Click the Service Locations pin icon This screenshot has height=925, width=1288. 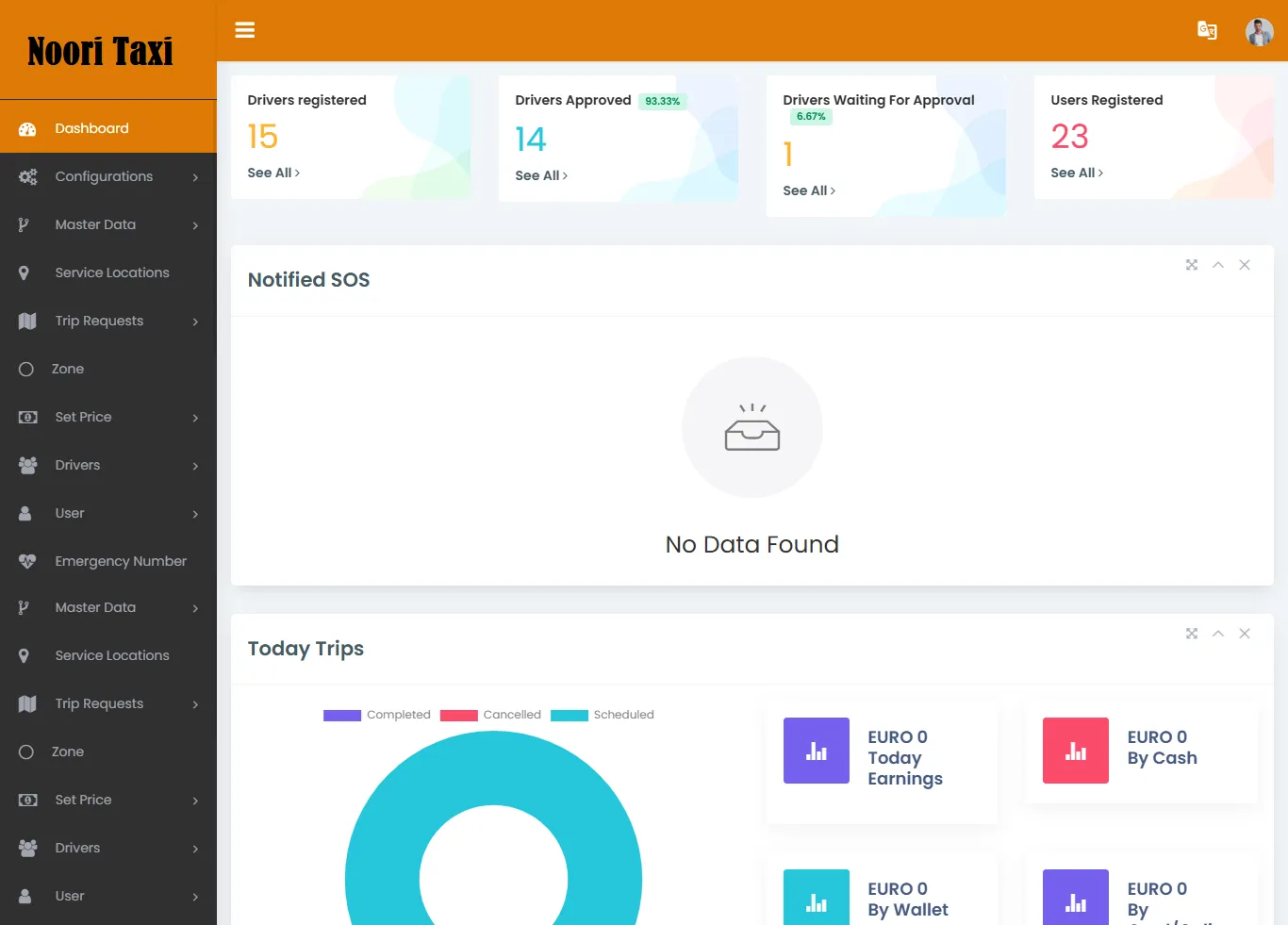(x=25, y=272)
